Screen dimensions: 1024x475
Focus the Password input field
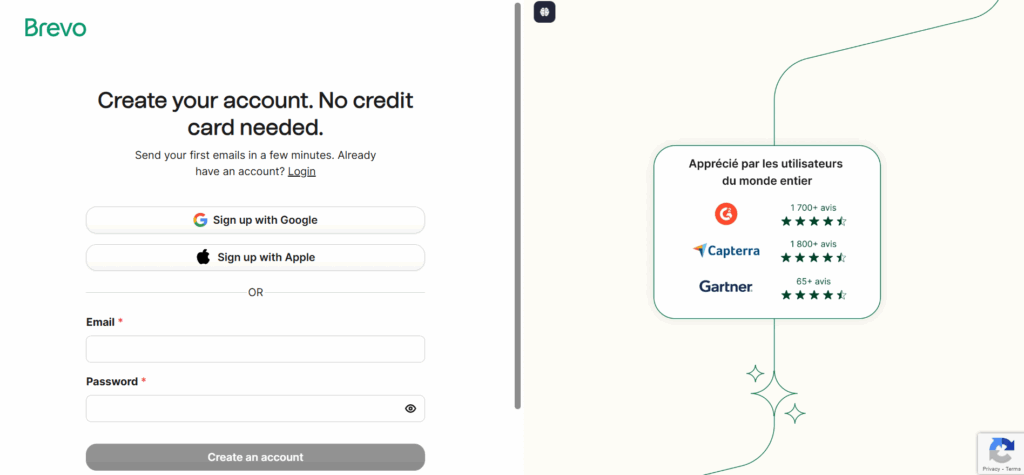click(x=255, y=408)
